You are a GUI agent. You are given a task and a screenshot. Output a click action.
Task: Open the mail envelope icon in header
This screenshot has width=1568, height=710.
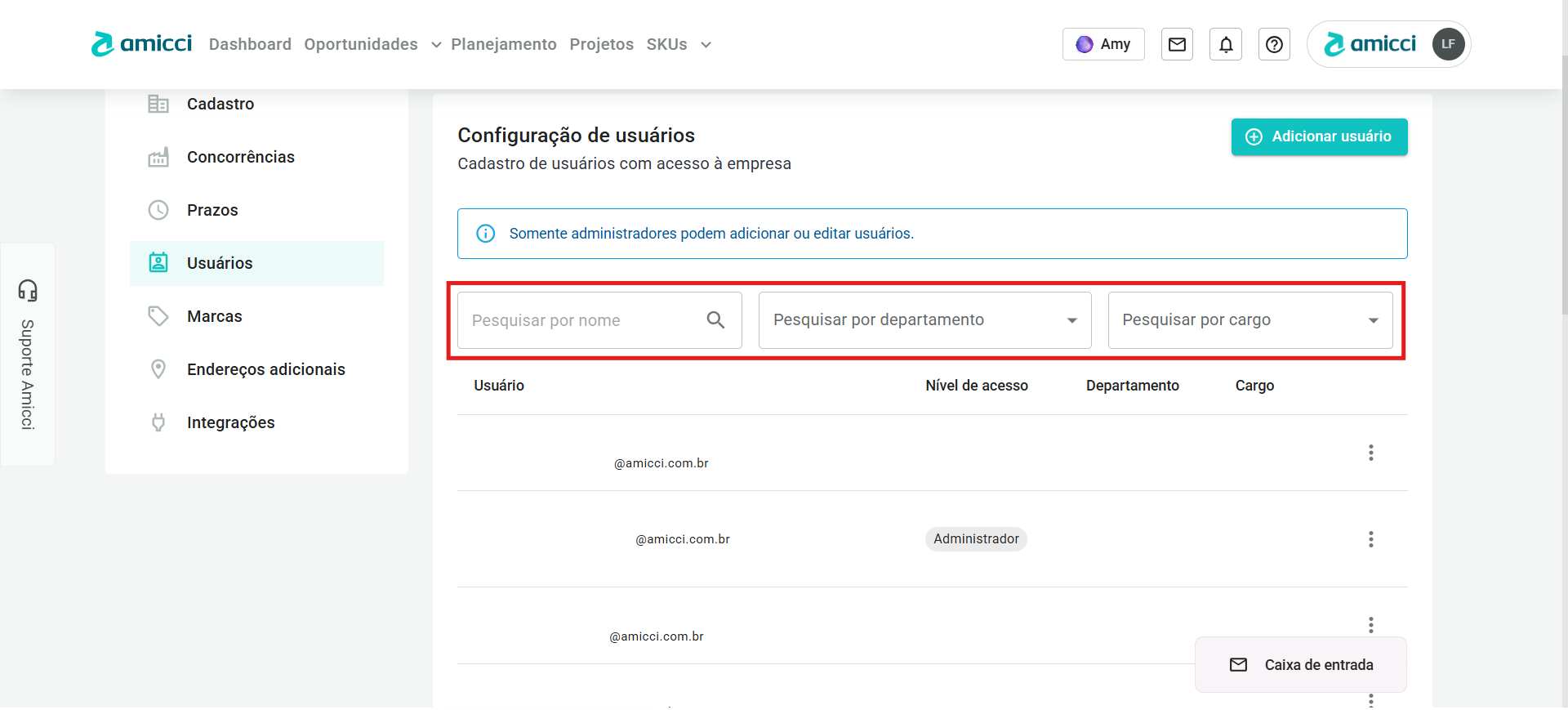coord(1177,44)
